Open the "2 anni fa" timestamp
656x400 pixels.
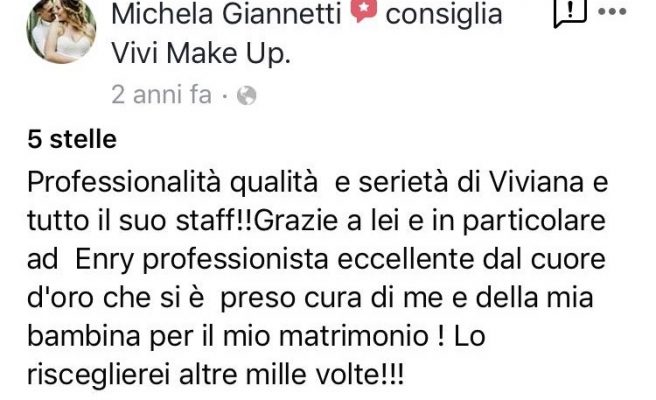tap(161, 94)
